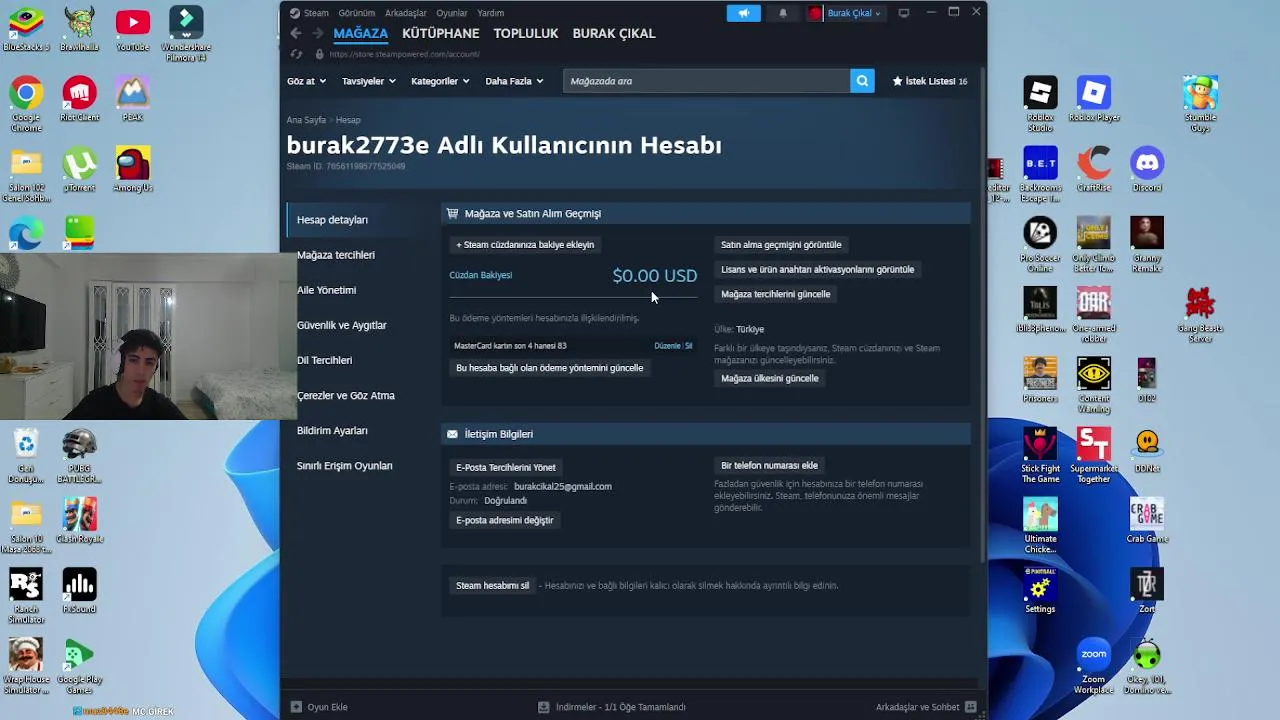This screenshot has width=1280, height=720.
Task: Select Mağaza tercihleri in sidebar
Action: 336,255
